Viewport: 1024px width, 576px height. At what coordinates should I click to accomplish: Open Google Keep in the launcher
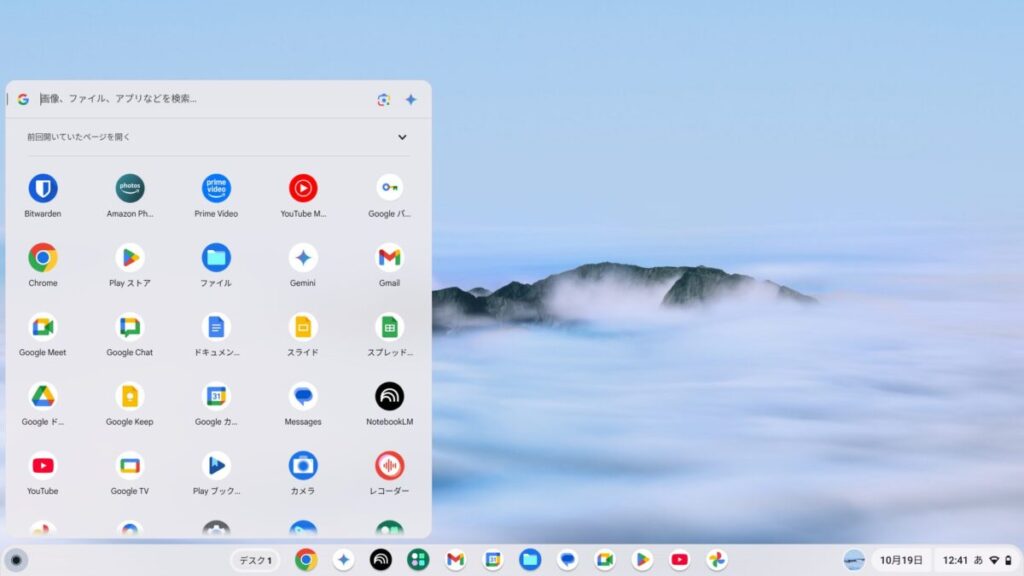coord(129,397)
